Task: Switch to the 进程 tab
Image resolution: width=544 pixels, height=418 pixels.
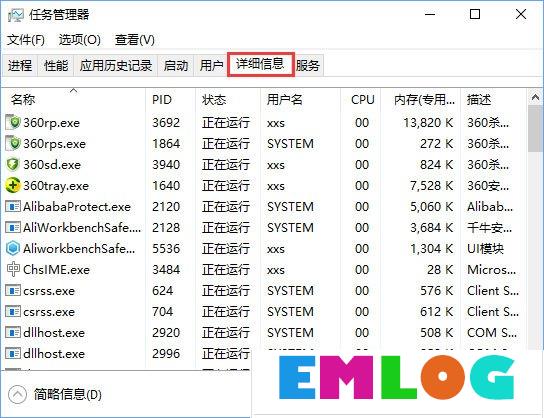Action: tap(20, 65)
